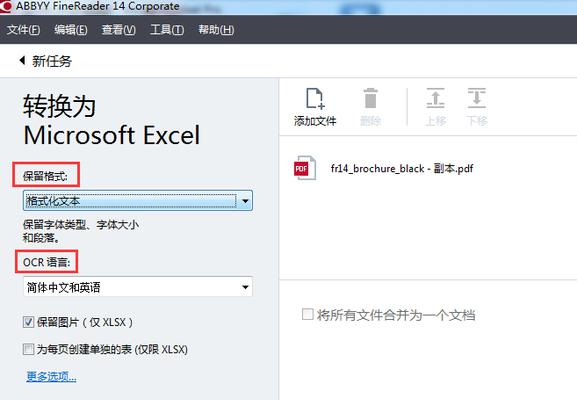Enable 为每页创建单独的表 checkbox
The image size is (577, 400).
click(x=28, y=349)
